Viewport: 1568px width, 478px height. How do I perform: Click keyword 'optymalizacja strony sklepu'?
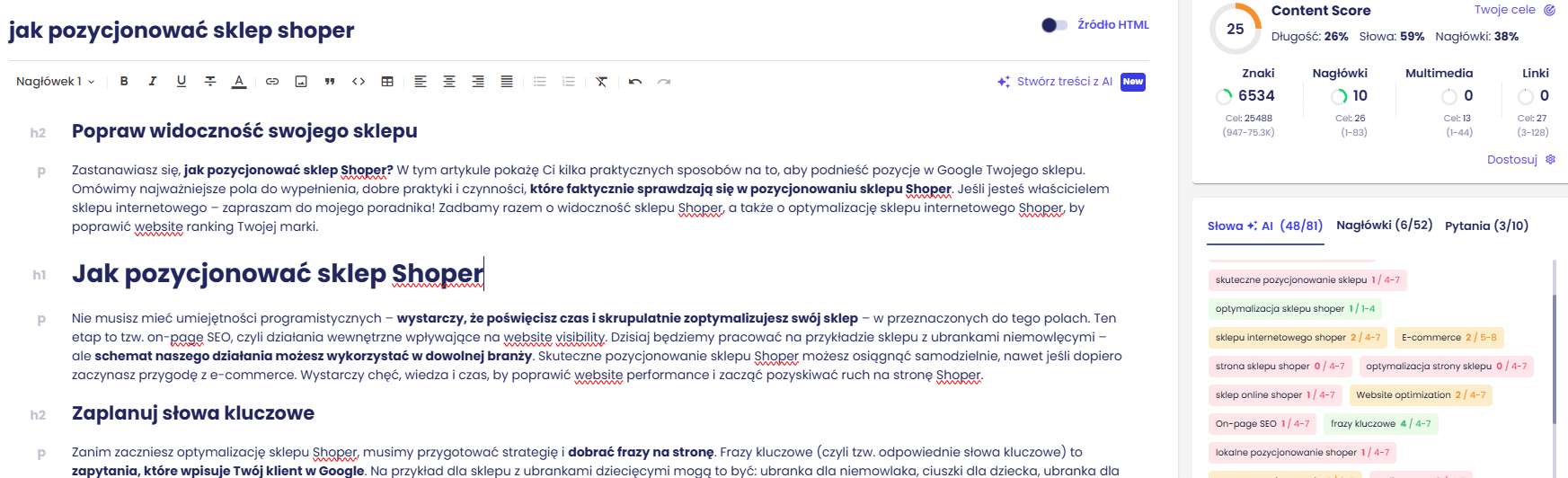click(x=1446, y=367)
